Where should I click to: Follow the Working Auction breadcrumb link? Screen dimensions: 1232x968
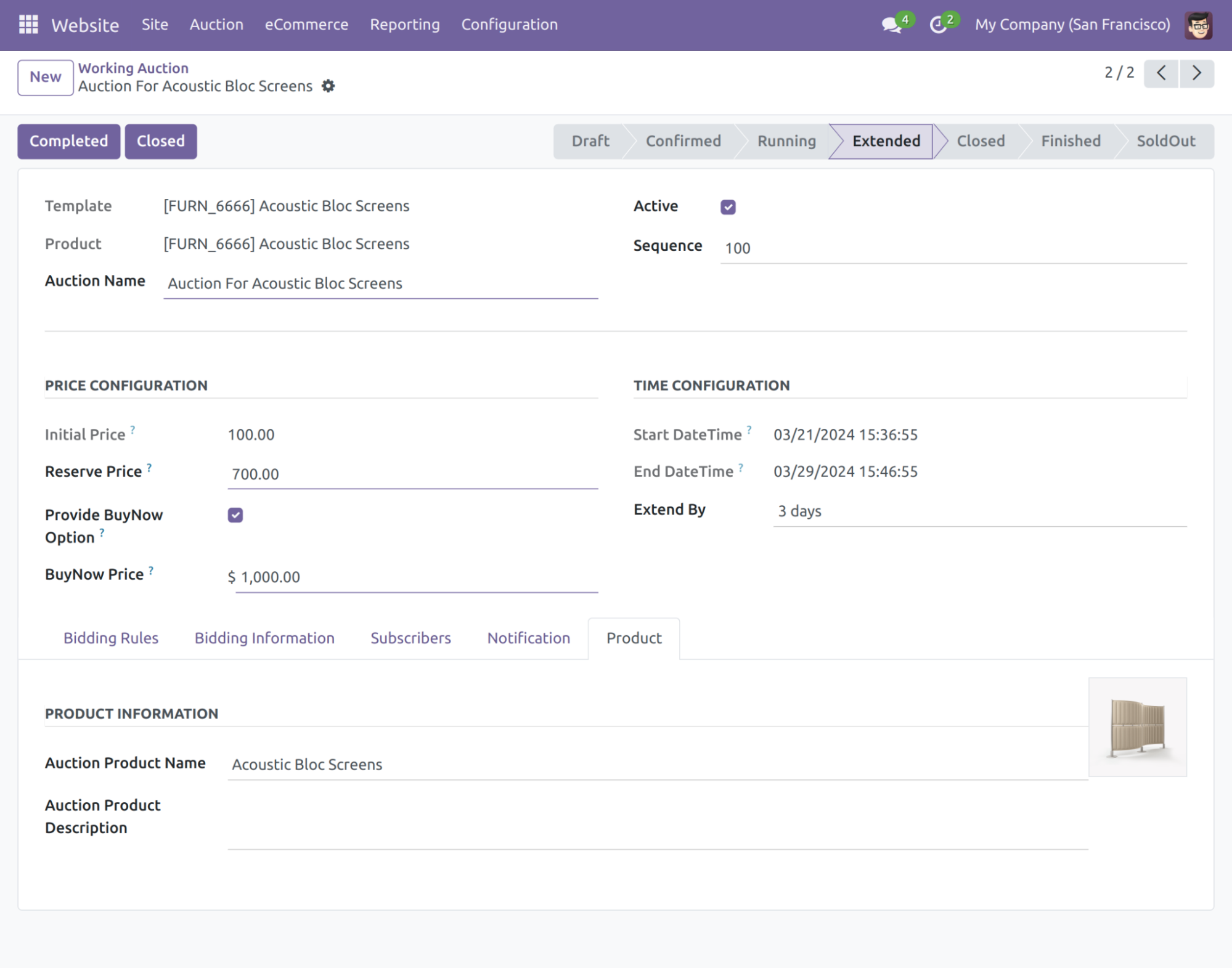pos(133,68)
